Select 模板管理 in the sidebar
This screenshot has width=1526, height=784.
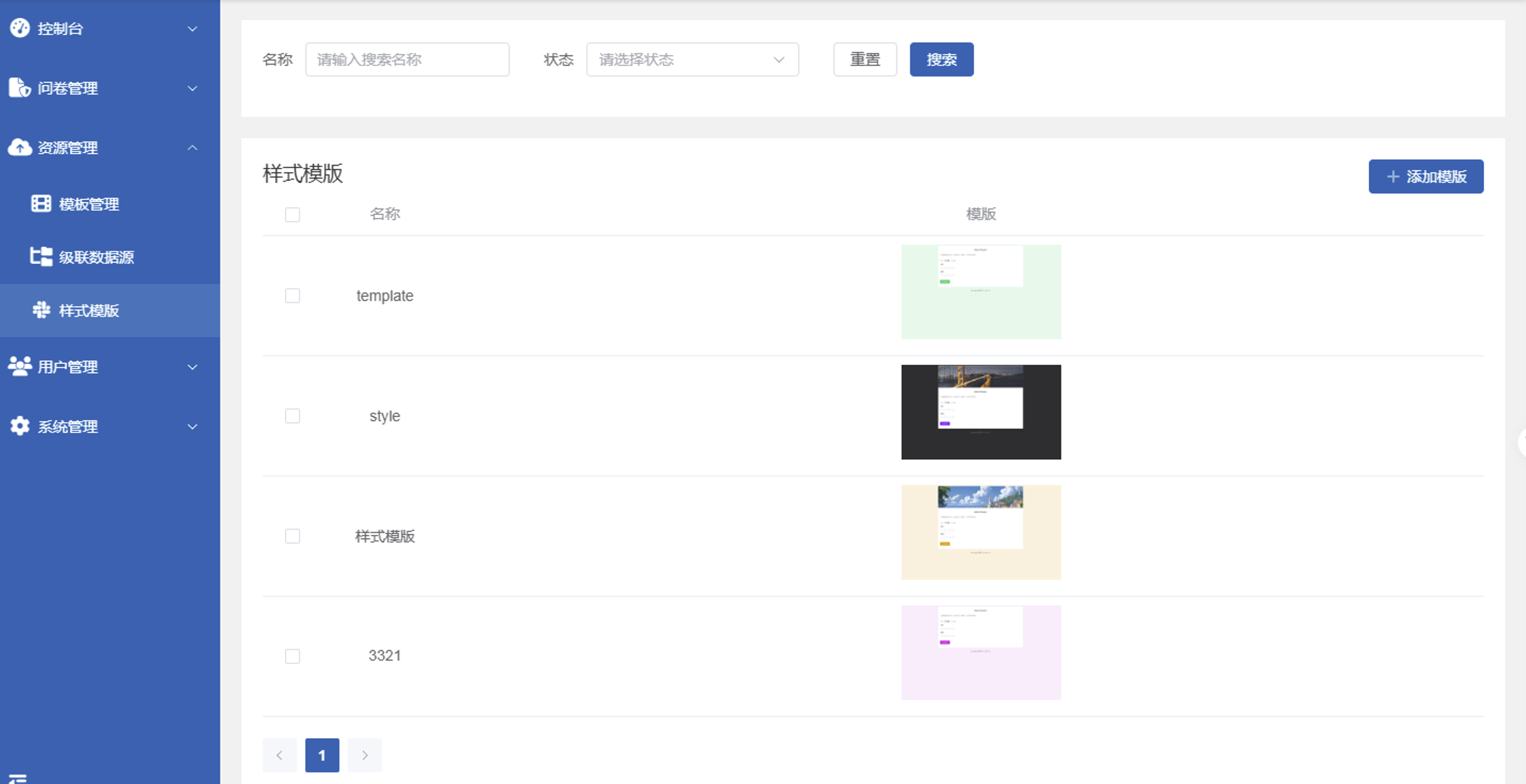pyautogui.click(x=110, y=204)
